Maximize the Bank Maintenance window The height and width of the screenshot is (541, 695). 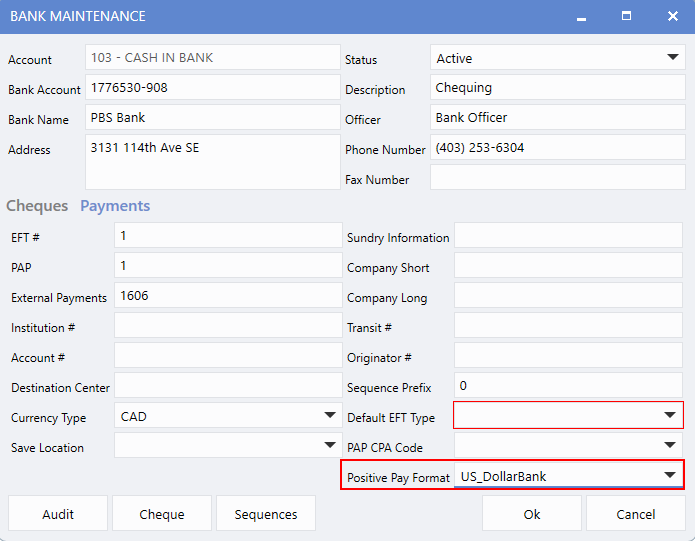pyautogui.click(x=626, y=17)
